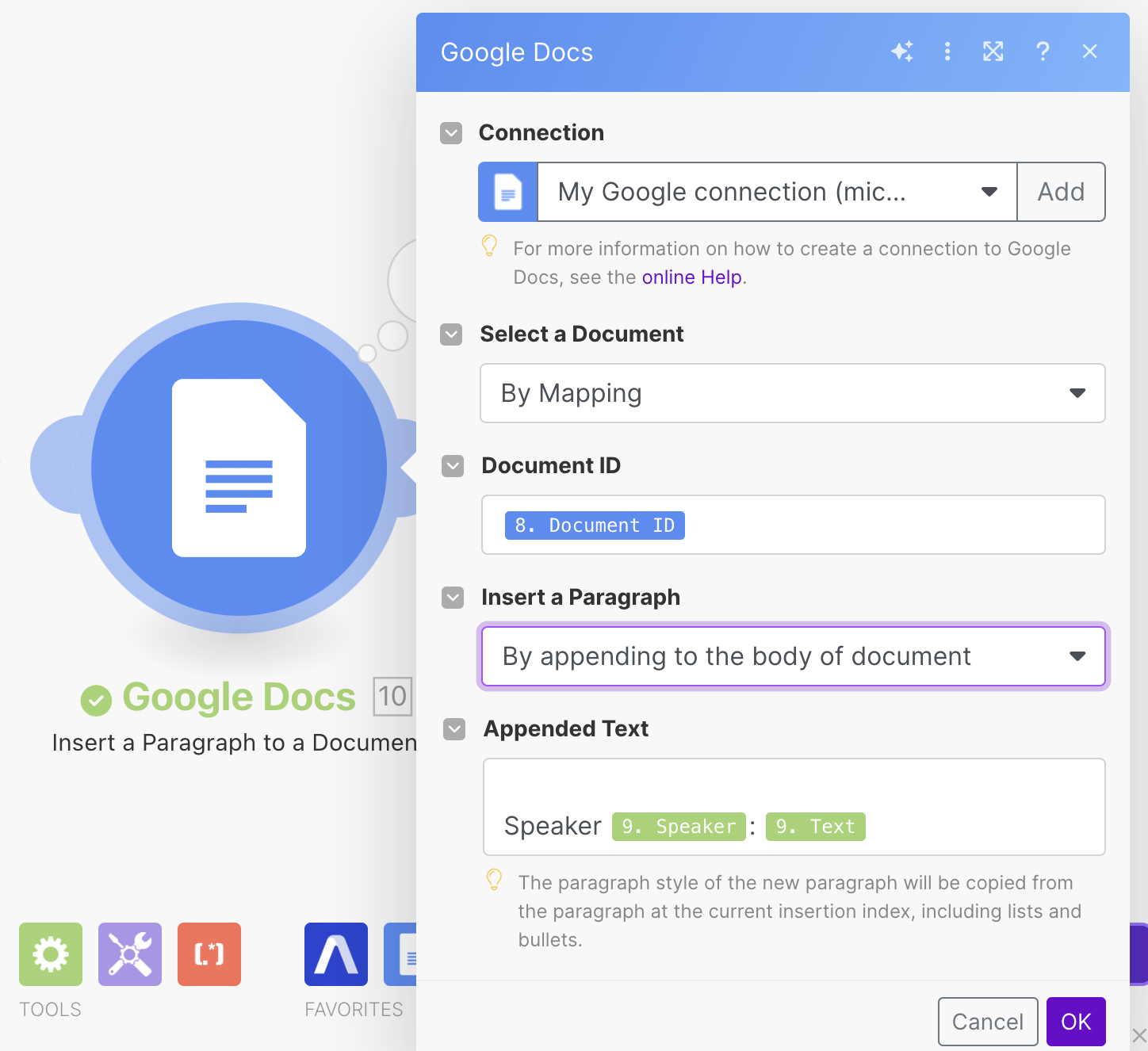Confirm settings with the OK button
The image size is (1148, 1051).
1076,1022
